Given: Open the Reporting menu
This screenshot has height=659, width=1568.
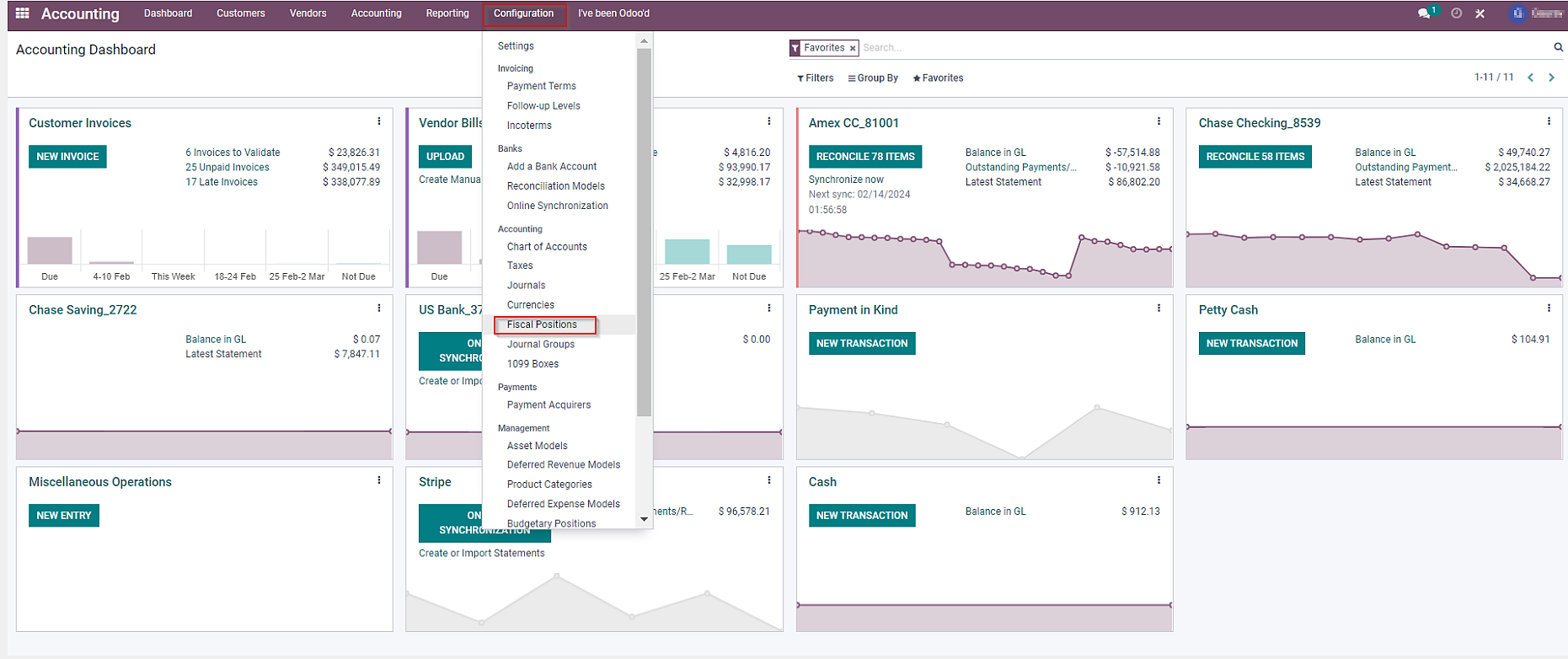Looking at the screenshot, I should pos(447,13).
